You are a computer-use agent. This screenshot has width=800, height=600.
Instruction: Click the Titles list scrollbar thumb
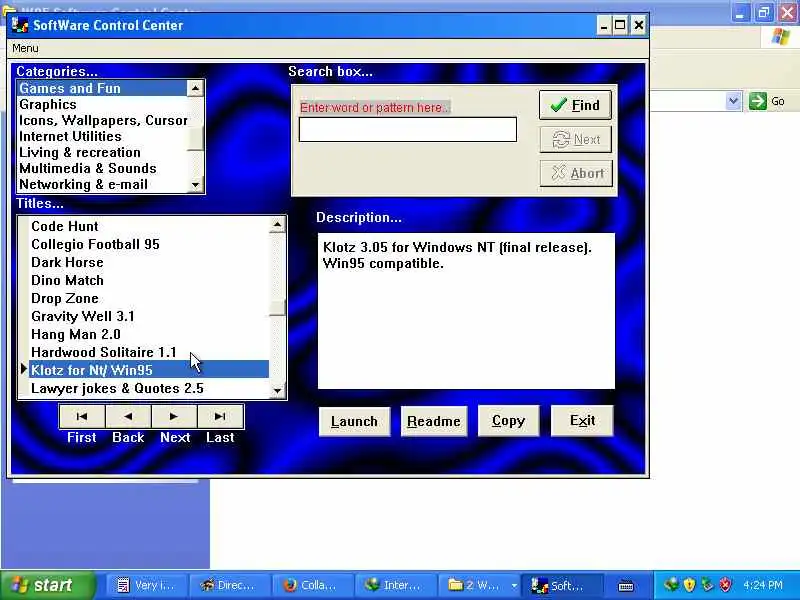click(277, 308)
